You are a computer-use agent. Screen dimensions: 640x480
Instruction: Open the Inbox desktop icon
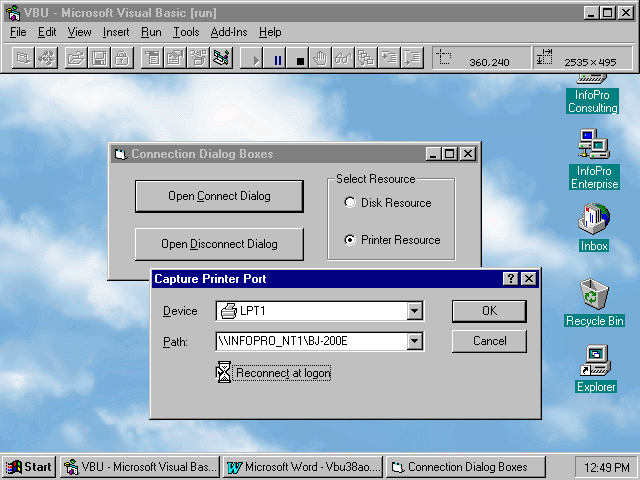point(593,219)
